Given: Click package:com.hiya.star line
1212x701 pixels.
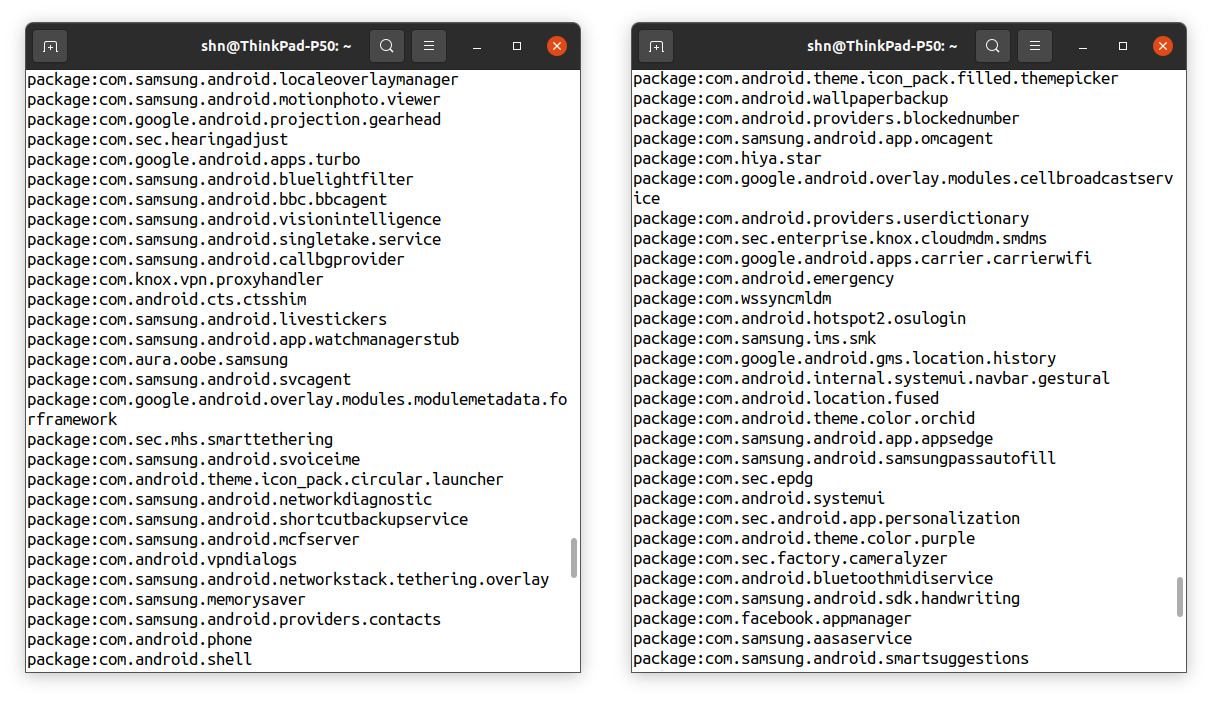Looking at the screenshot, I should coord(727,158).
